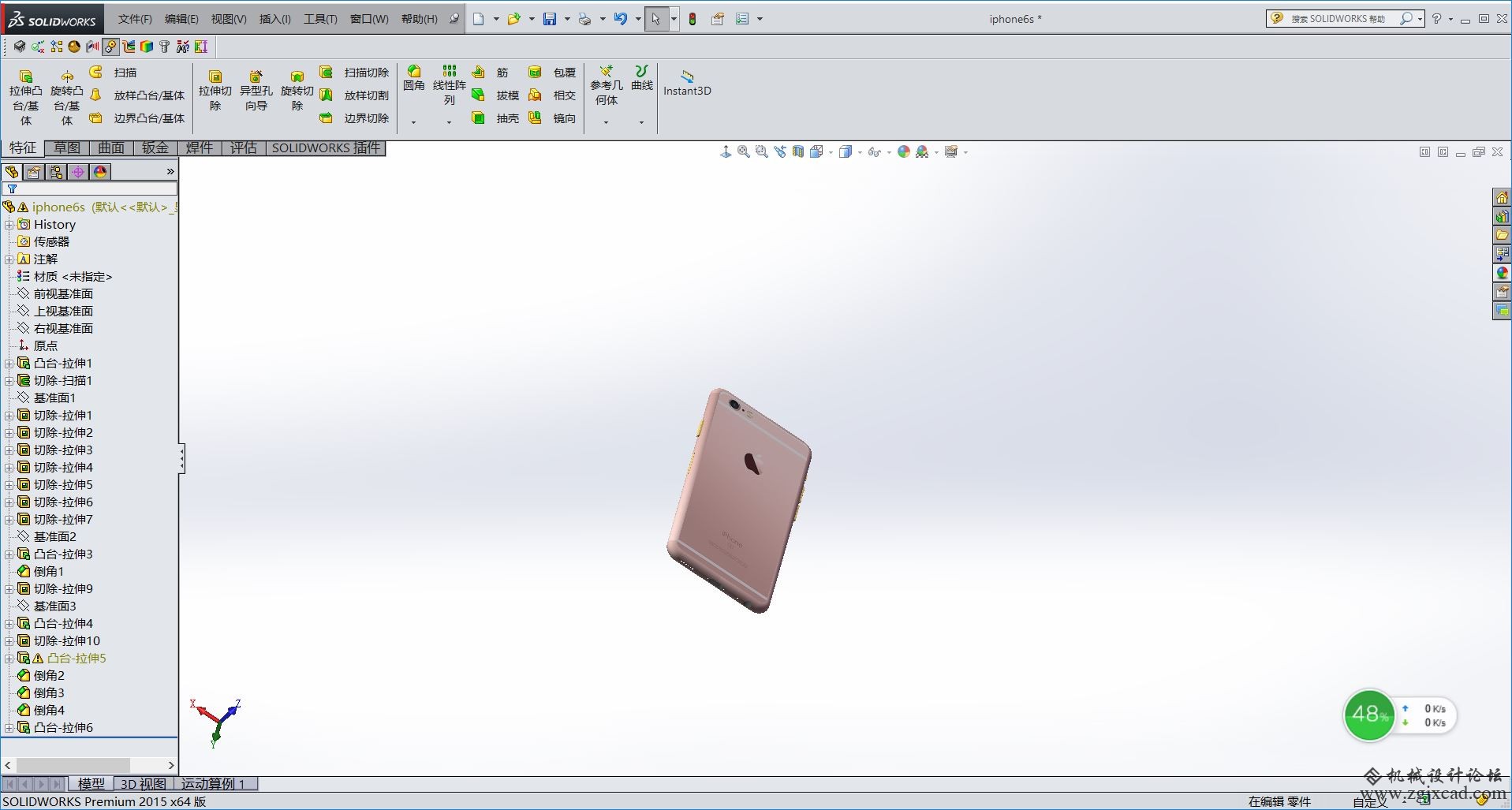Screen dimensions: 1512x810
Task: Select the 旋转切除 revolved cut tool
Action: tap(297, 90)
